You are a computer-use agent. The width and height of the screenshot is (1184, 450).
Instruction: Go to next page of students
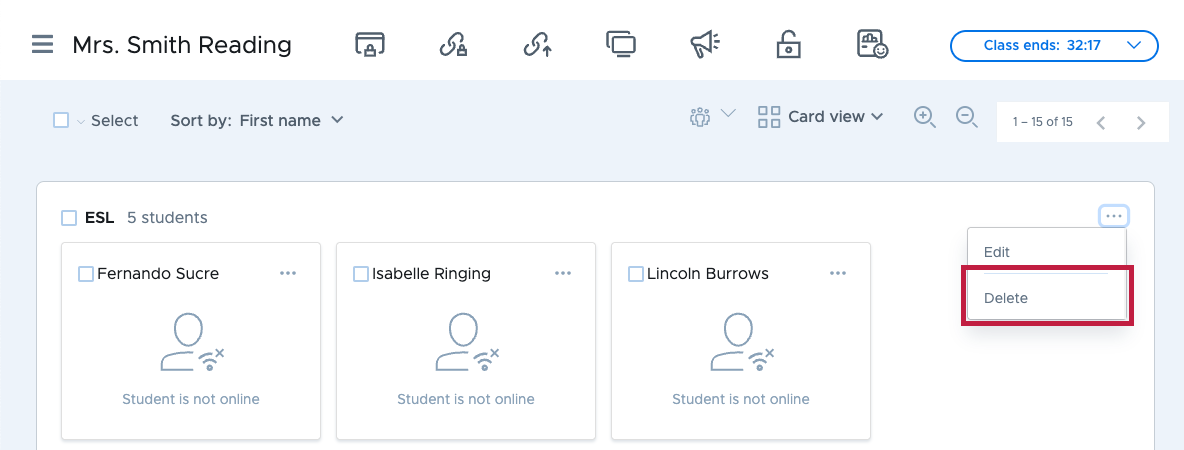click(1141, 122)
